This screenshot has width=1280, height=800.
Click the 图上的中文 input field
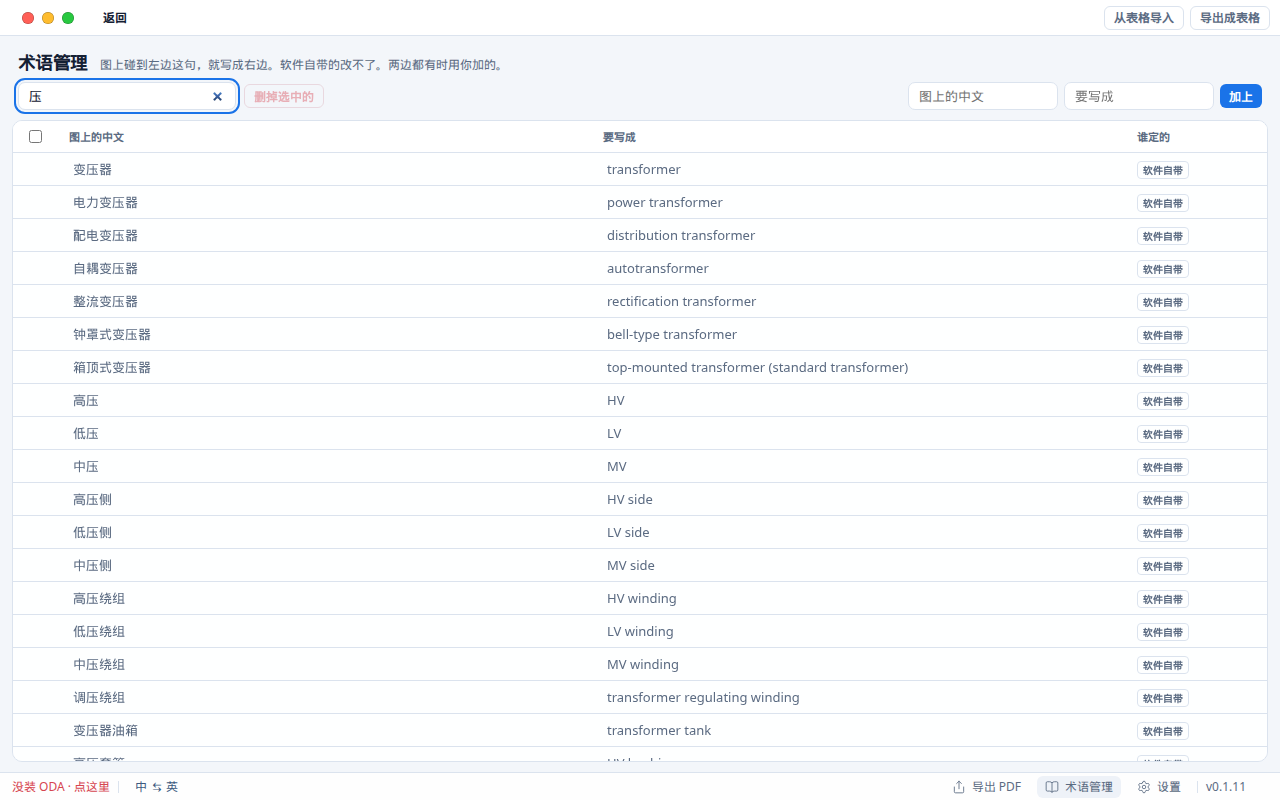983,96
